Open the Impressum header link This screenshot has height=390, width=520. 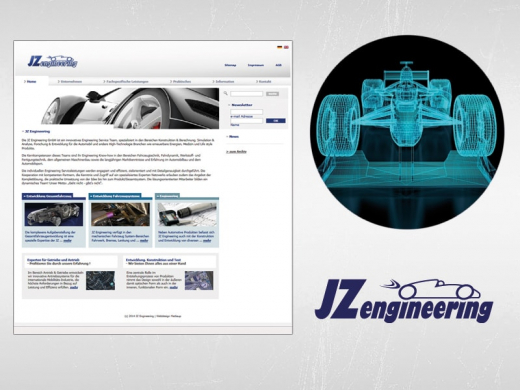pos(256,65)
